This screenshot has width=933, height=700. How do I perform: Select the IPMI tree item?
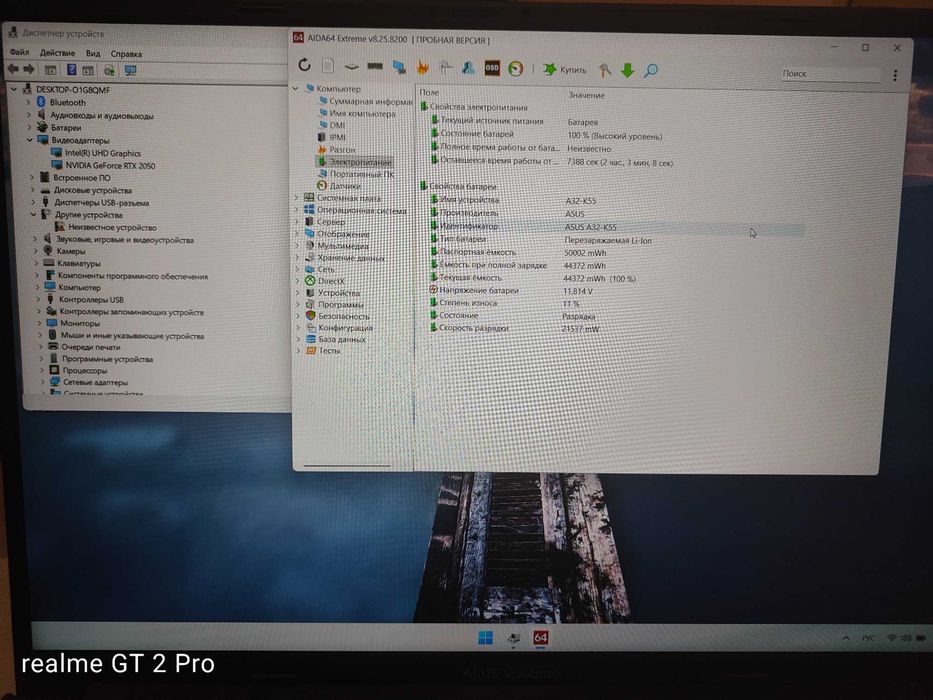(x=332, y=137)
